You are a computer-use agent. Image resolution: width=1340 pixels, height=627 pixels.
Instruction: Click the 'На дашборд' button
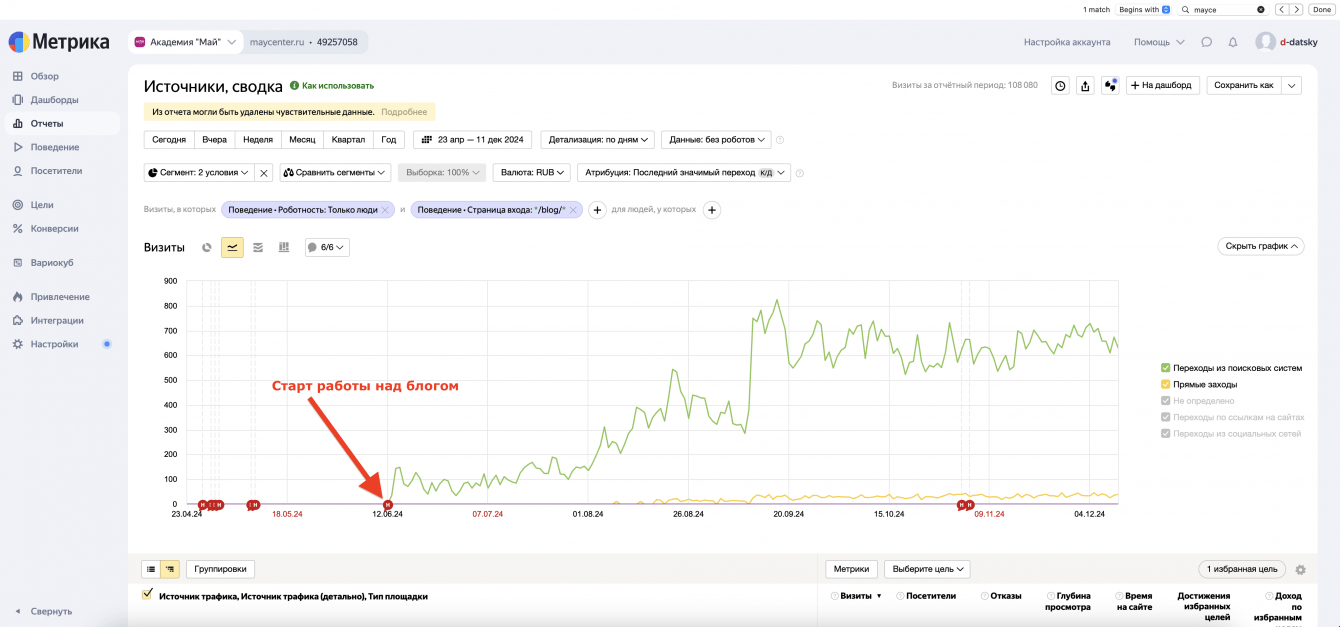[x=1162, y=86]
